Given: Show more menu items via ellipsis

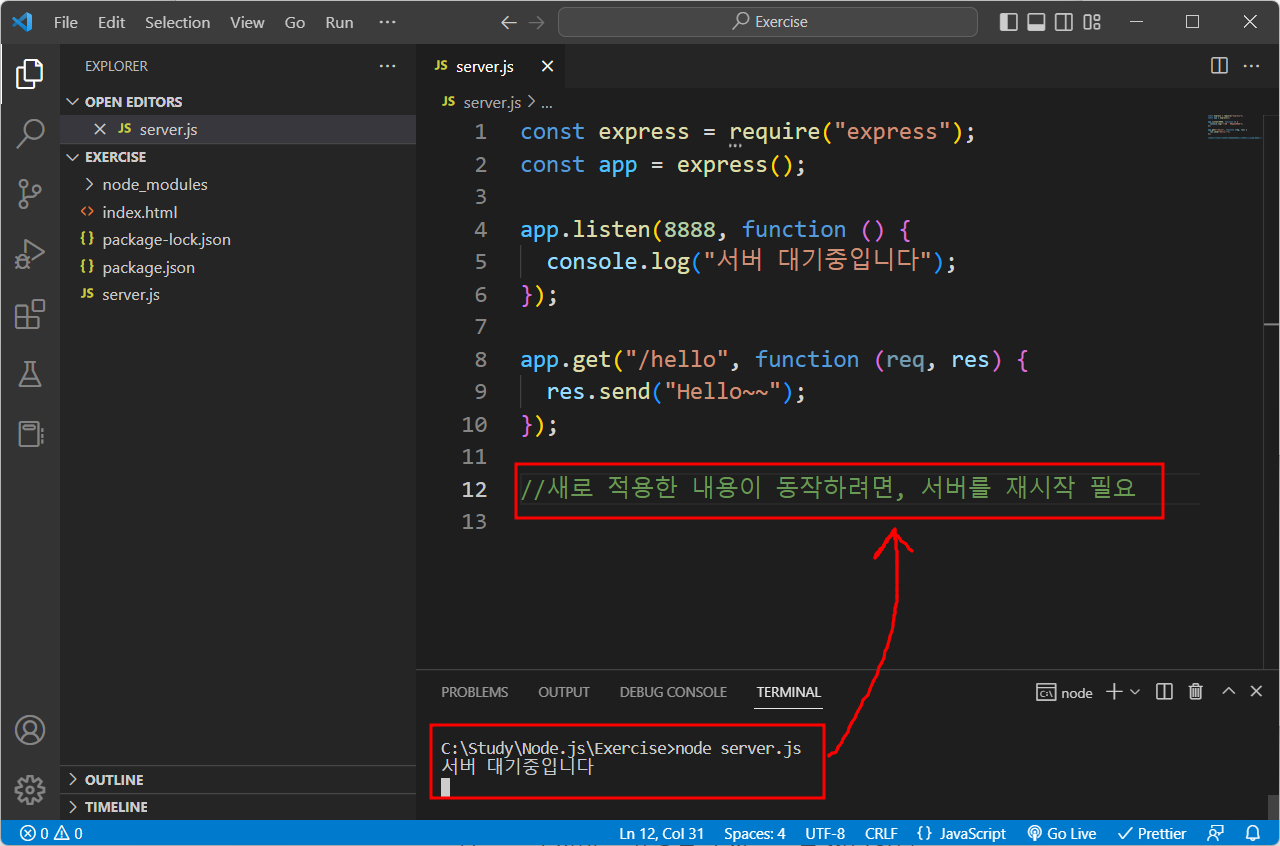Looking at the screenshot, I should tap(387, 22).
